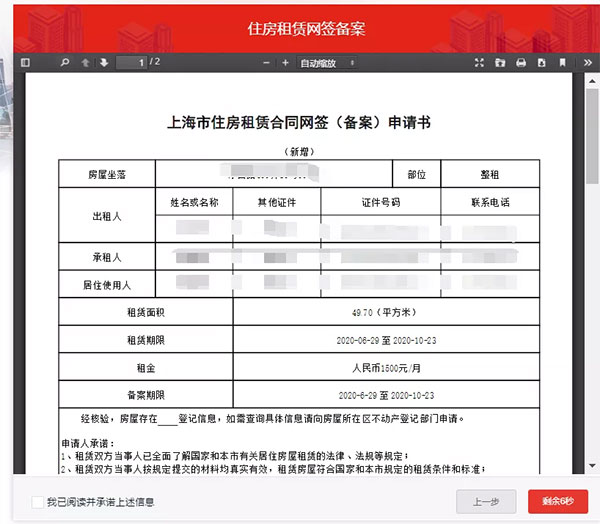This screenshot has width=600, height=524.
Task: Click the 49.70（平方米） value
Action: pos(385,312)
